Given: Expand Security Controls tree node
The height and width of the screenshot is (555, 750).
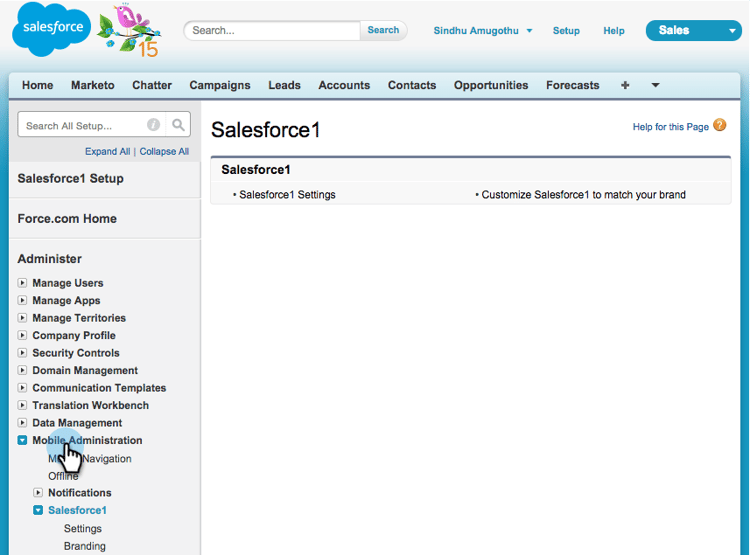Looking at the screenshot, I should click(22, 353).
